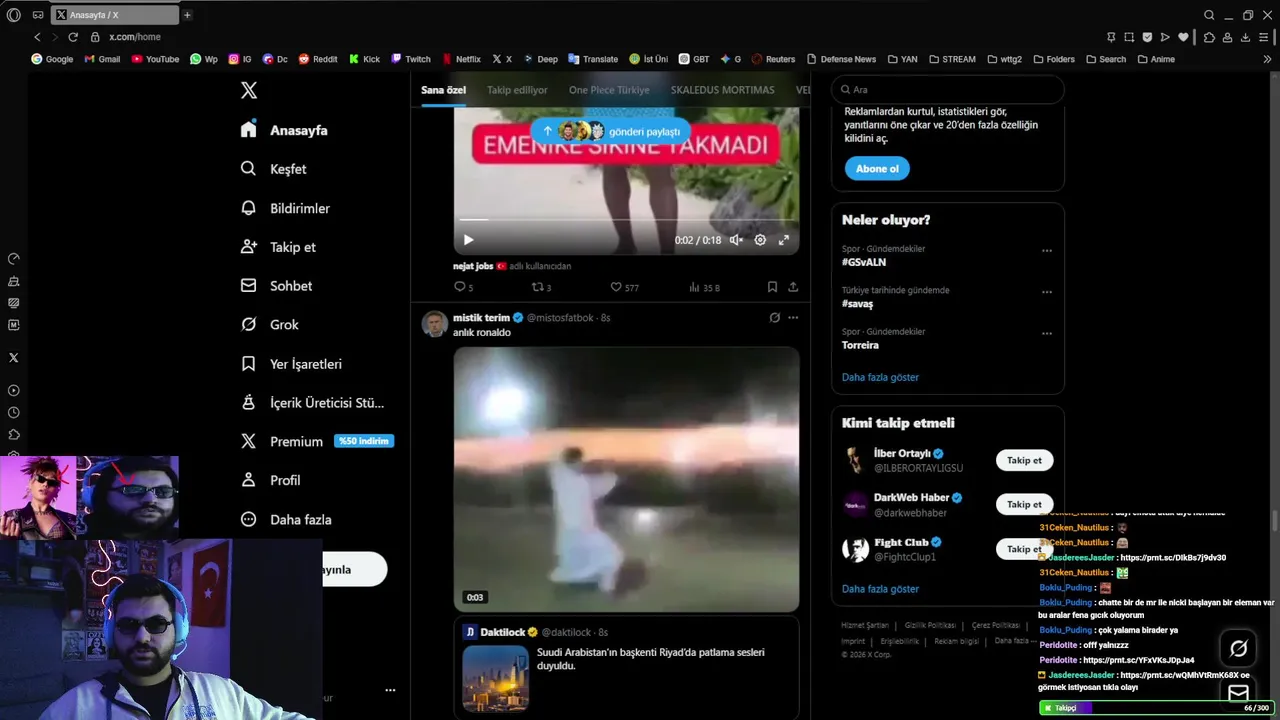Open a new browser tab

pyautogui.click(x=187, y=15)
